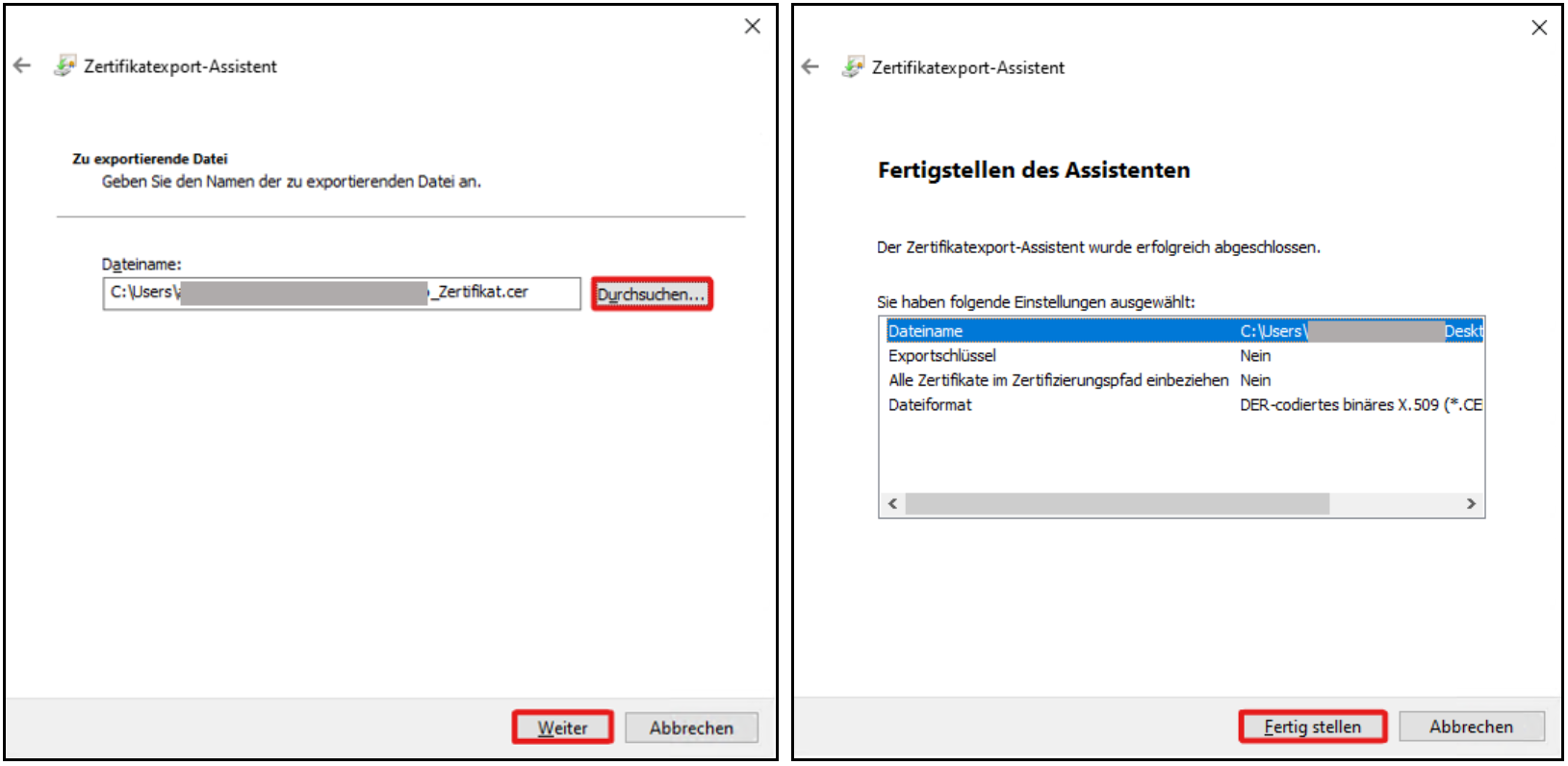Viewport: 1568px width, 766px height.
Task: Click certificate wizard icon in Zu exportierende Datei dialog
Action: coord(64,65)
